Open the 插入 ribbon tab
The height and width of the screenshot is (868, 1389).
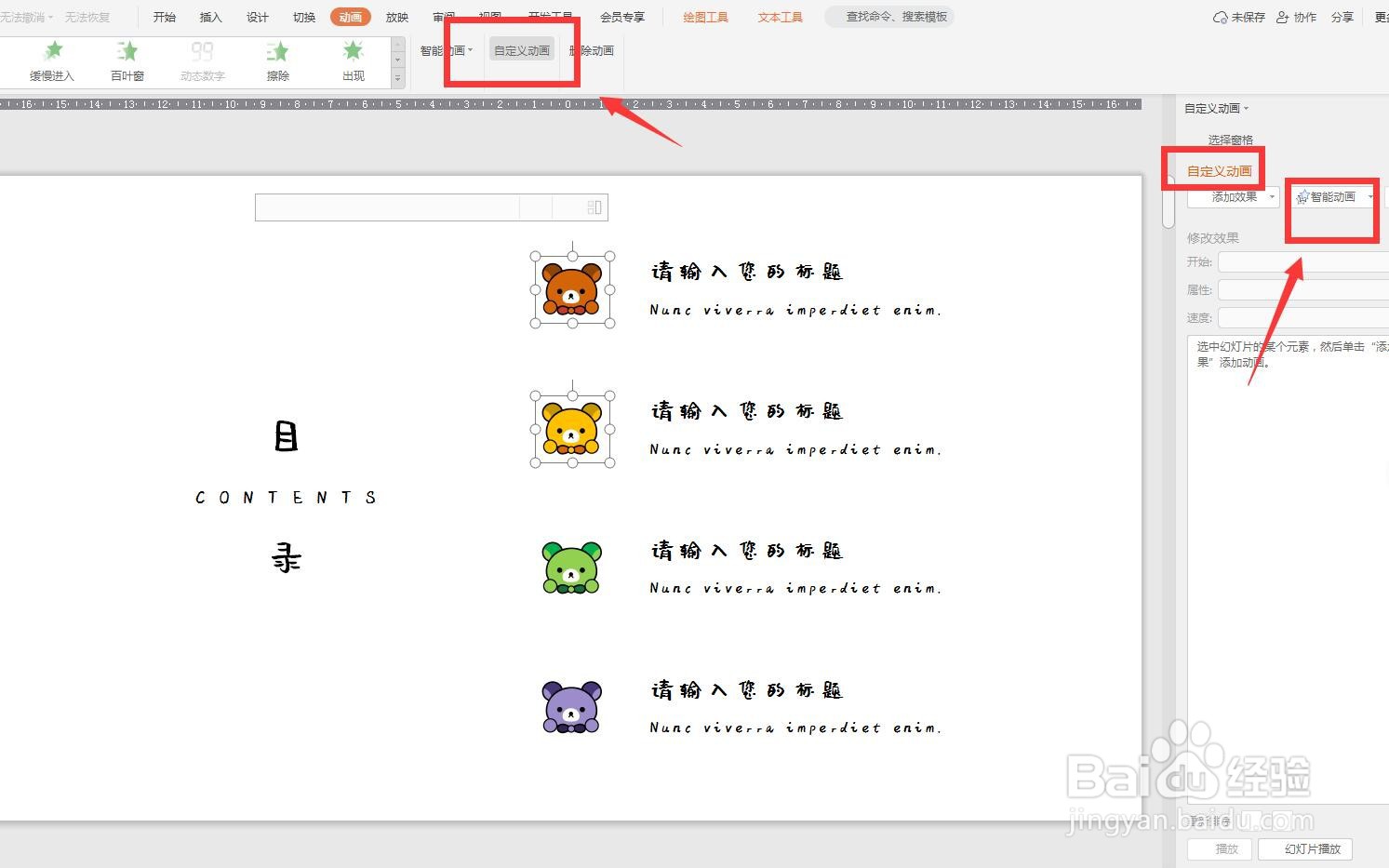click(211, 17)
